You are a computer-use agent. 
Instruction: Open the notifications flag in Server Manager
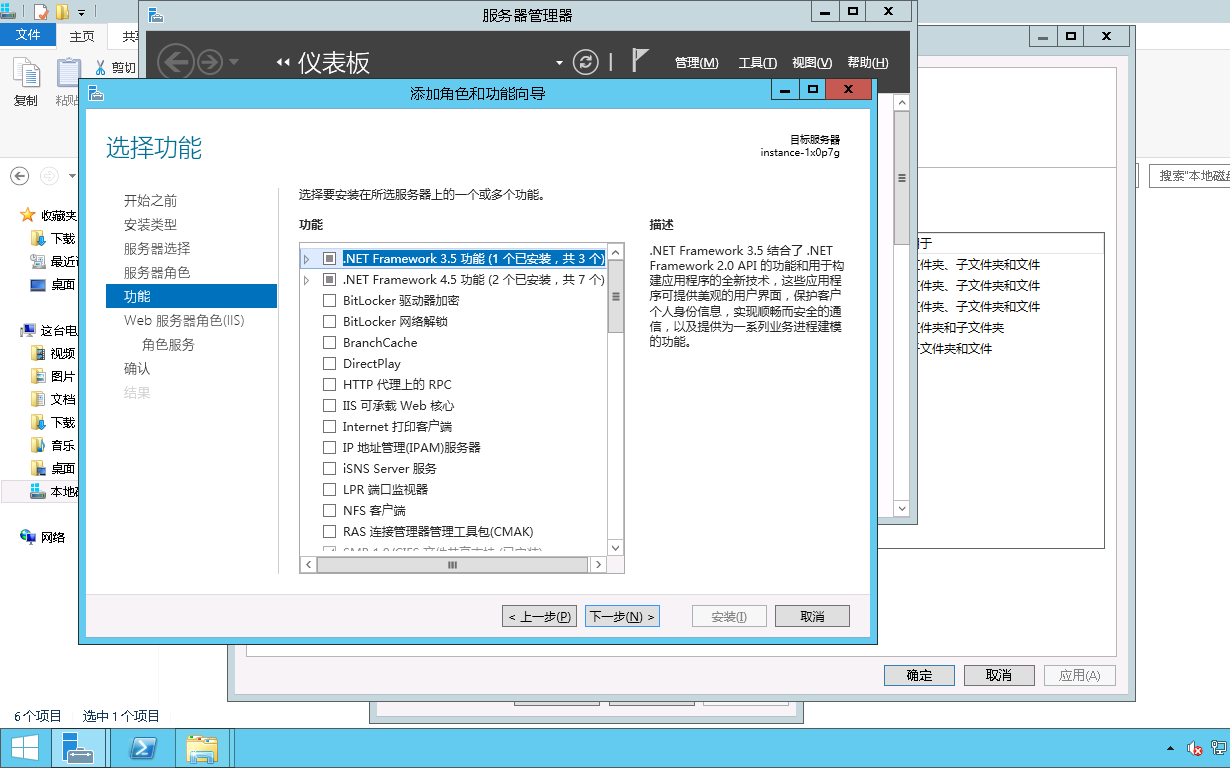[x=641, y=61]
